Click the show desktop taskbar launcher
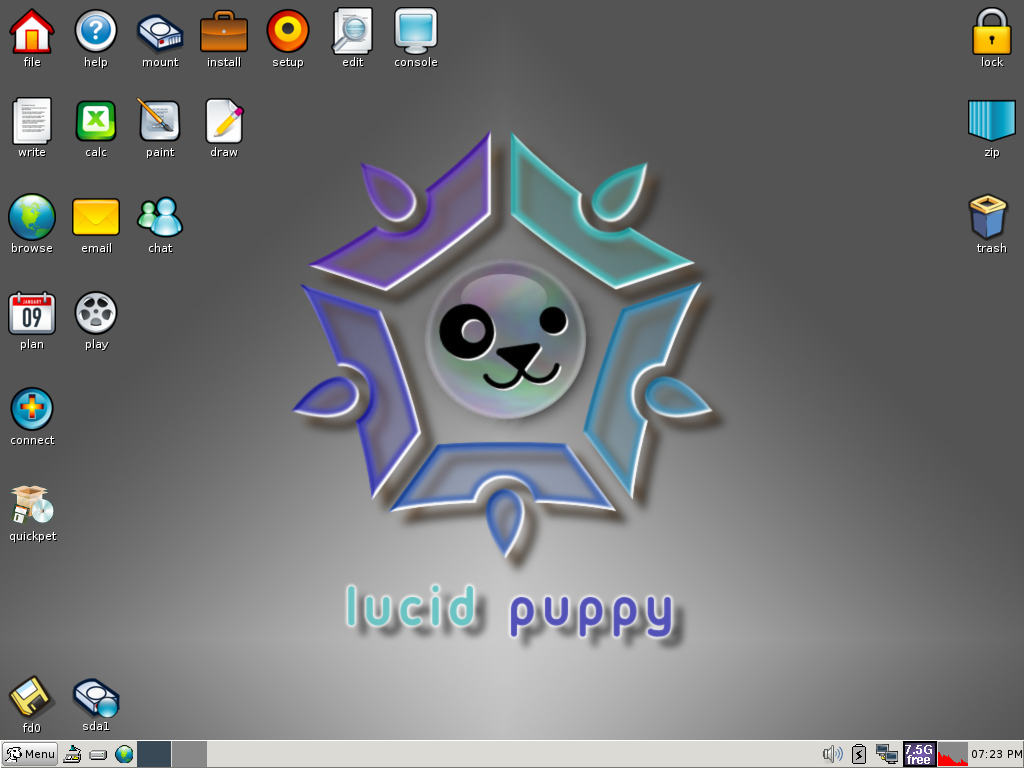 pos(72,754)
